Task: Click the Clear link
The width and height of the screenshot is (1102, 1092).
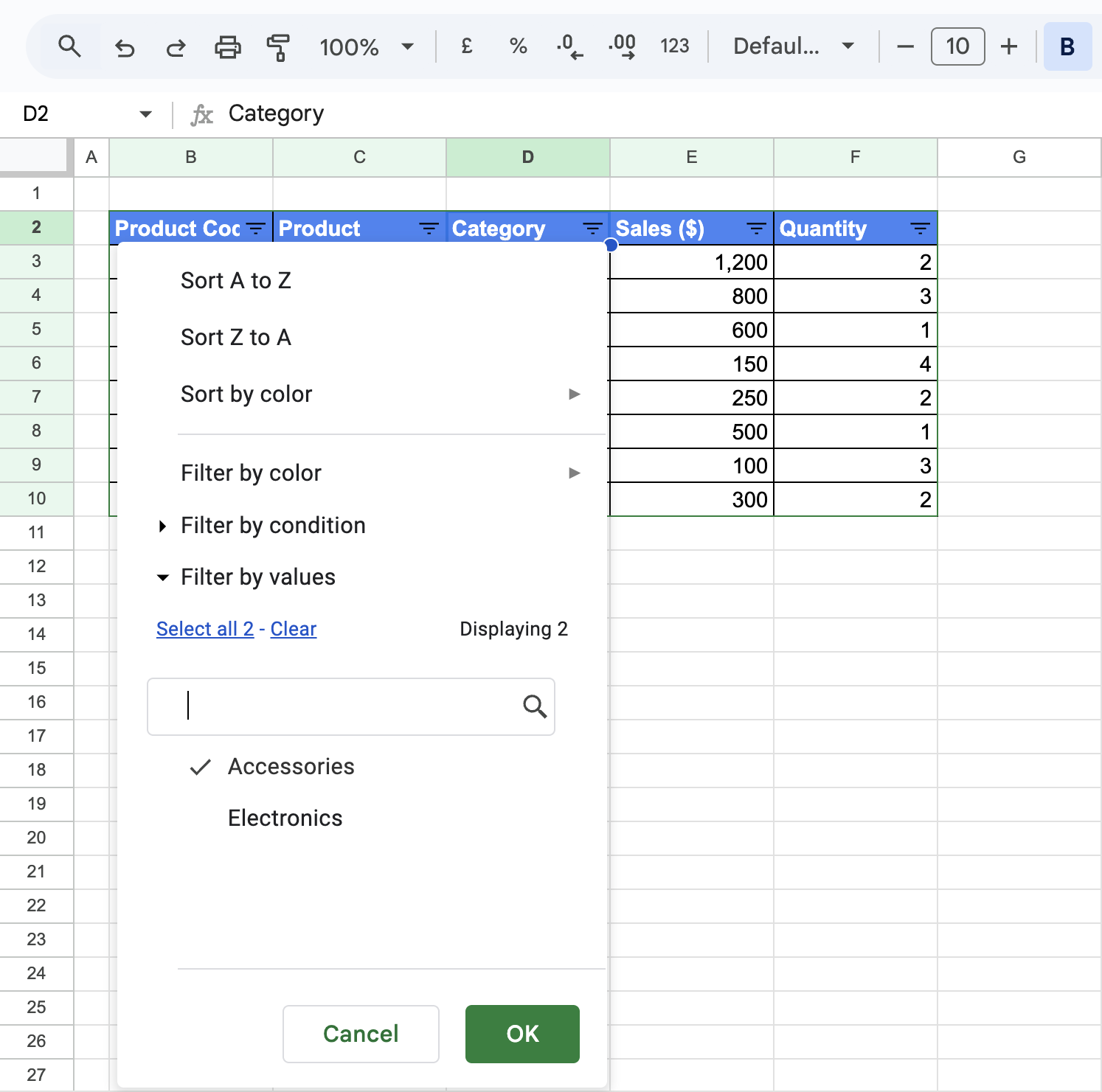Action: [x=294, y=629]
